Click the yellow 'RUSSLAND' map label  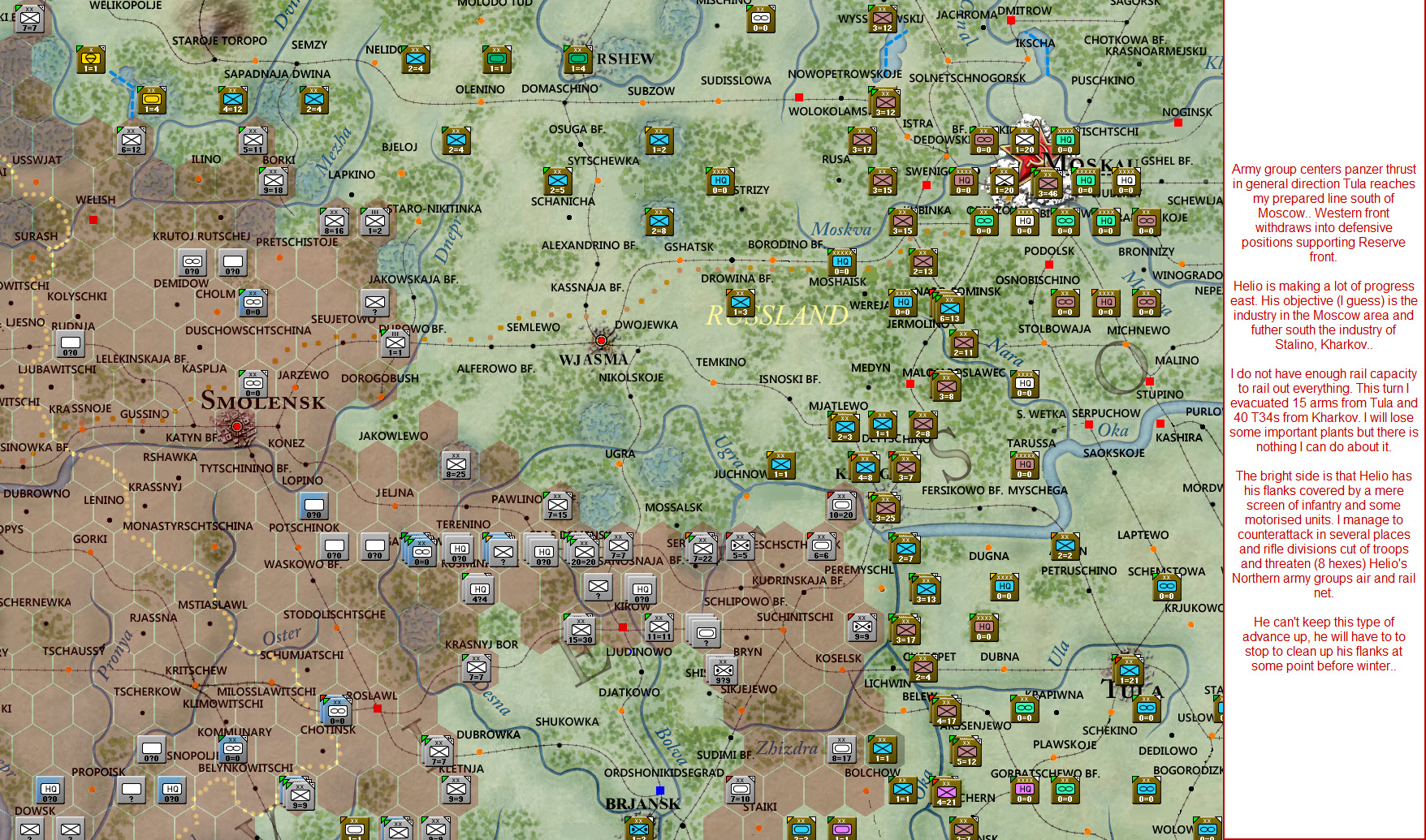(x=776, y=315)
